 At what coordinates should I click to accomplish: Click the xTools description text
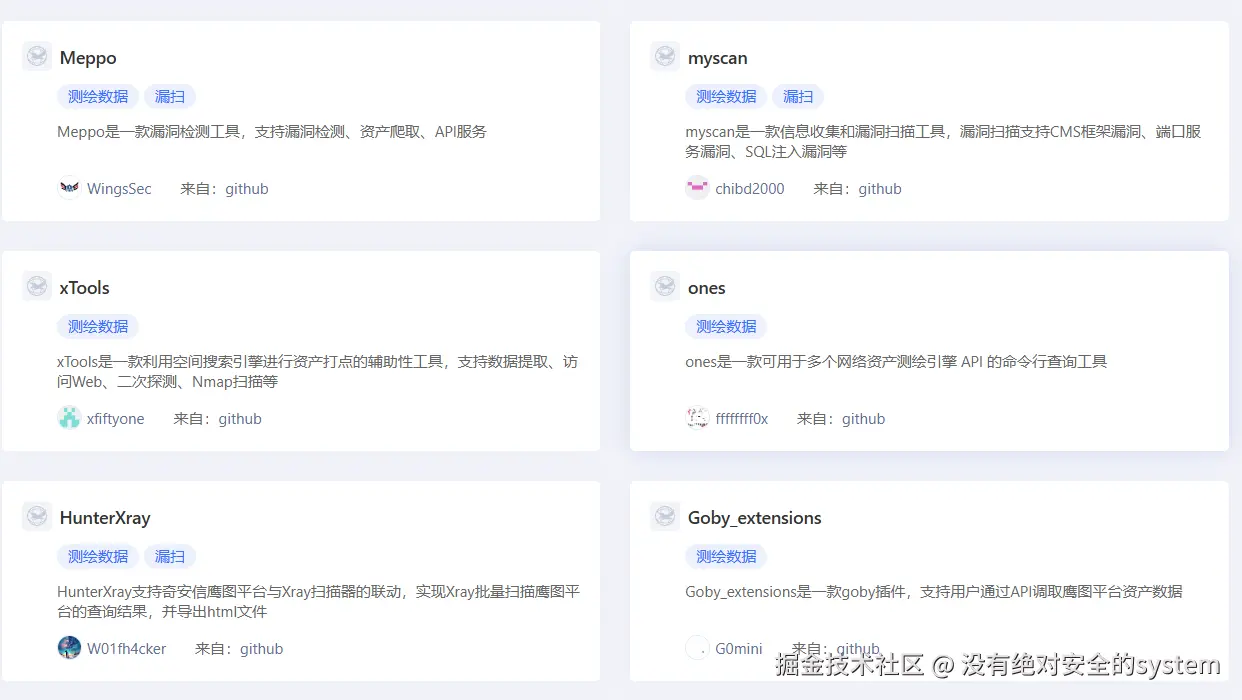tap(317, 371)
